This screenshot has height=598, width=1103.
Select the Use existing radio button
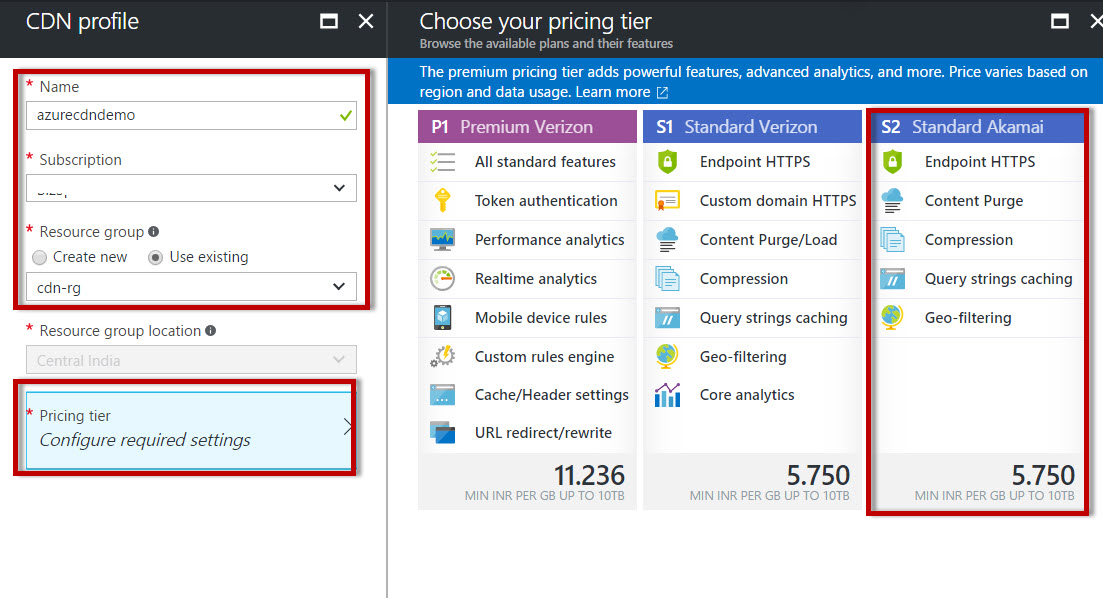tap(155, 257)
